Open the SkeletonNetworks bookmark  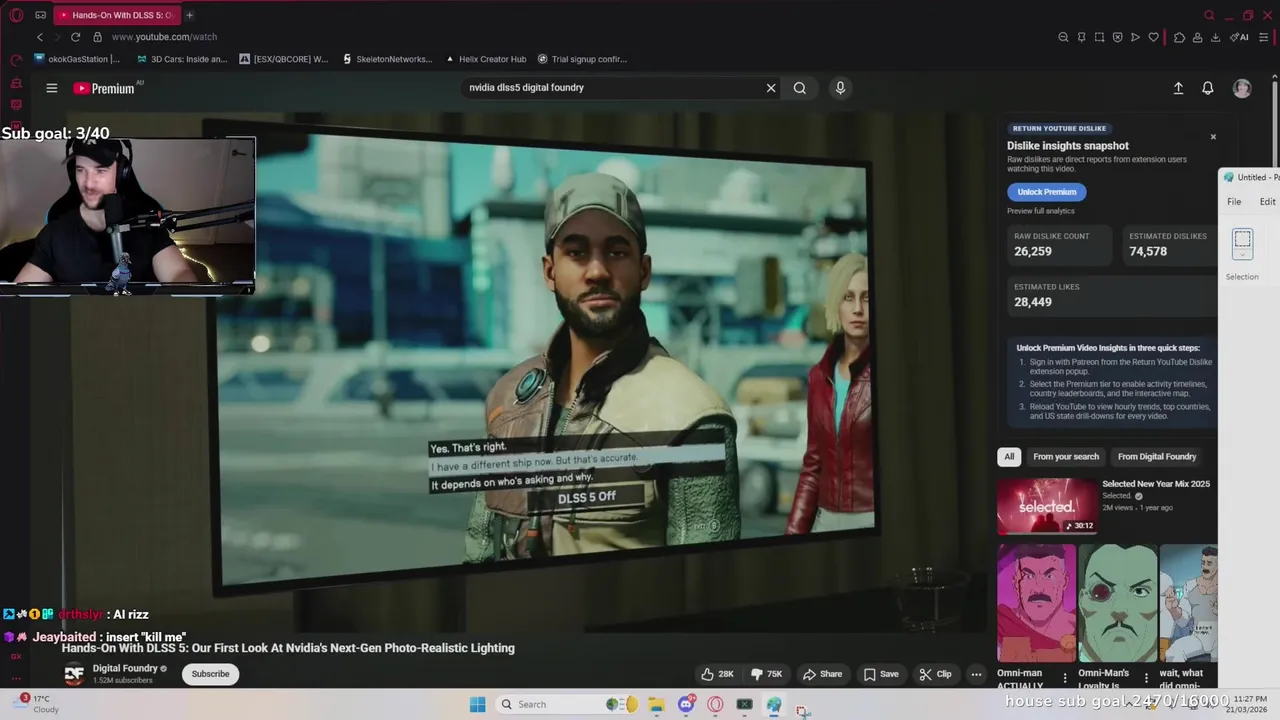pos(386,59)
